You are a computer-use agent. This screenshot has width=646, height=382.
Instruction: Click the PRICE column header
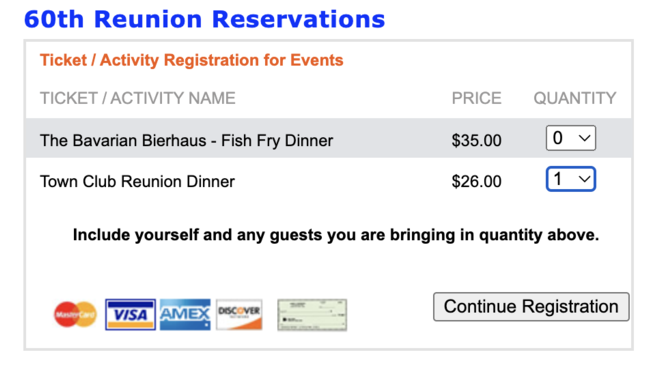pyautogui.click(x=476, y=98)
